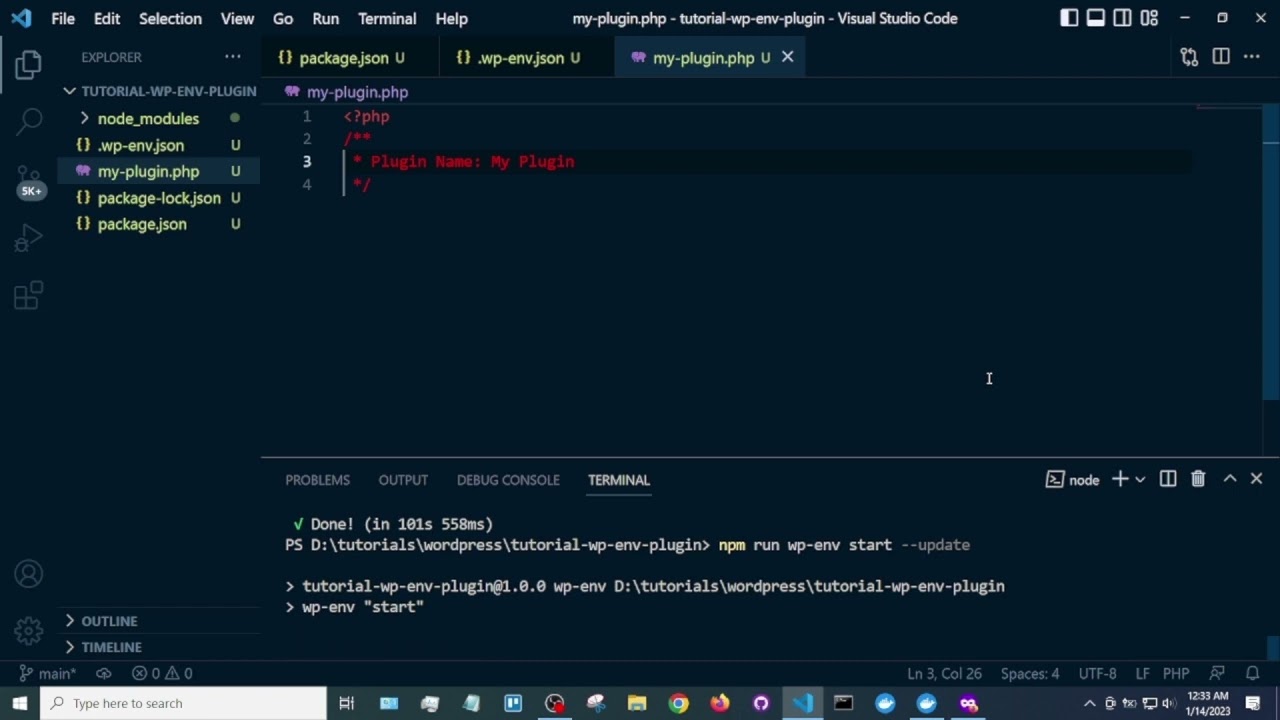Click the feedback icon in status bar
The height and width of the screenshot is (720, 1280).
pyautogui.click(x=1217, y=674)
